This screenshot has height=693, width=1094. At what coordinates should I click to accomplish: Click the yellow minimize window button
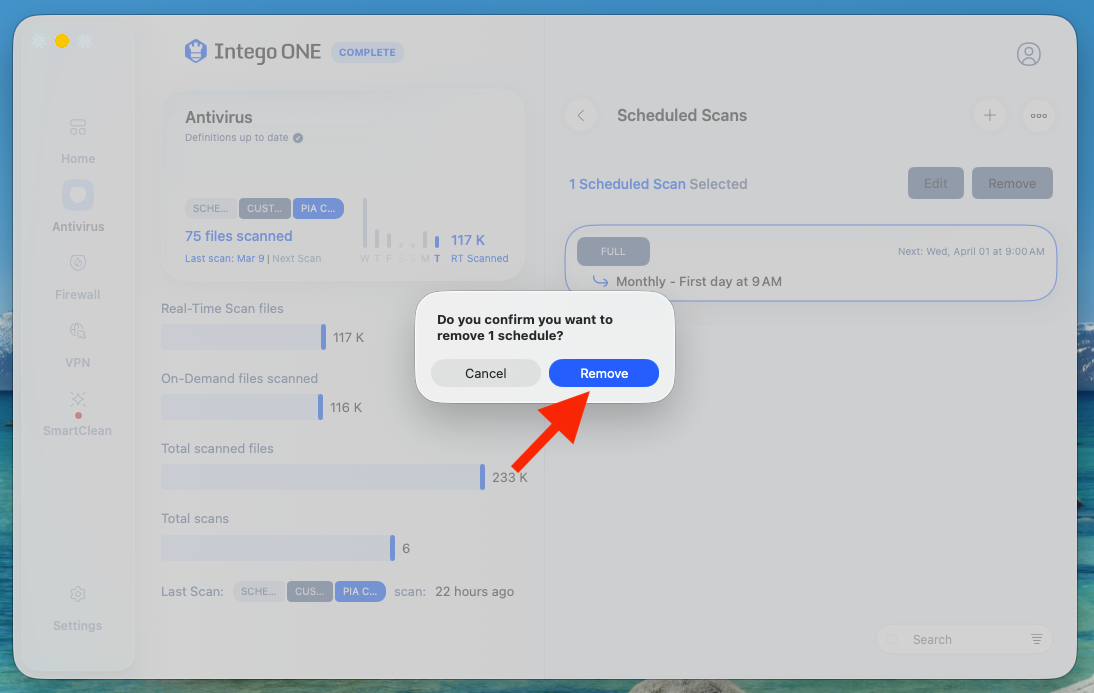click(x=62, y=41)
